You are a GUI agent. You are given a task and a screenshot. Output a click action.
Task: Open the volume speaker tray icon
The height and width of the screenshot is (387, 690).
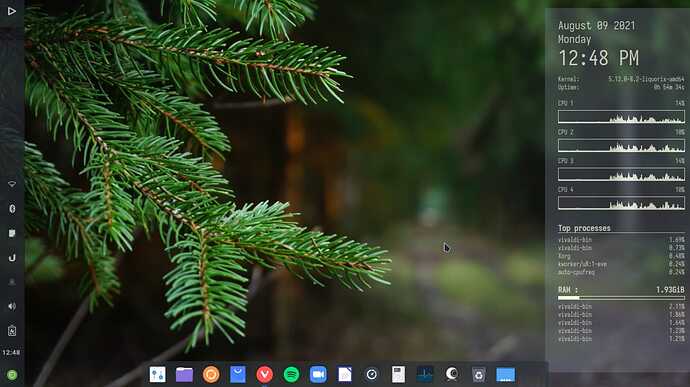[12, 306]
